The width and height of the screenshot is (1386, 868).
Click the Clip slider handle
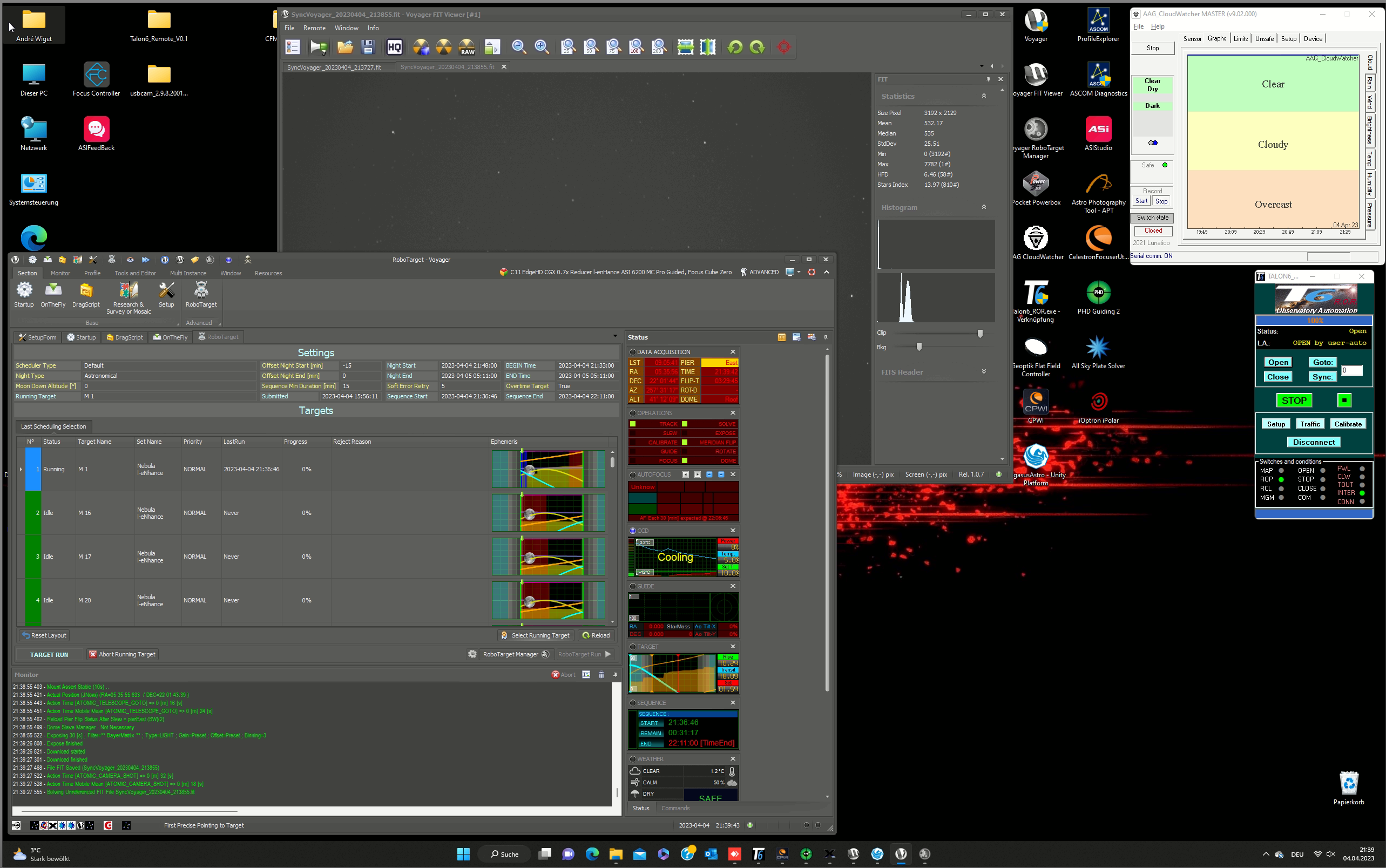[x=980, y=333]
